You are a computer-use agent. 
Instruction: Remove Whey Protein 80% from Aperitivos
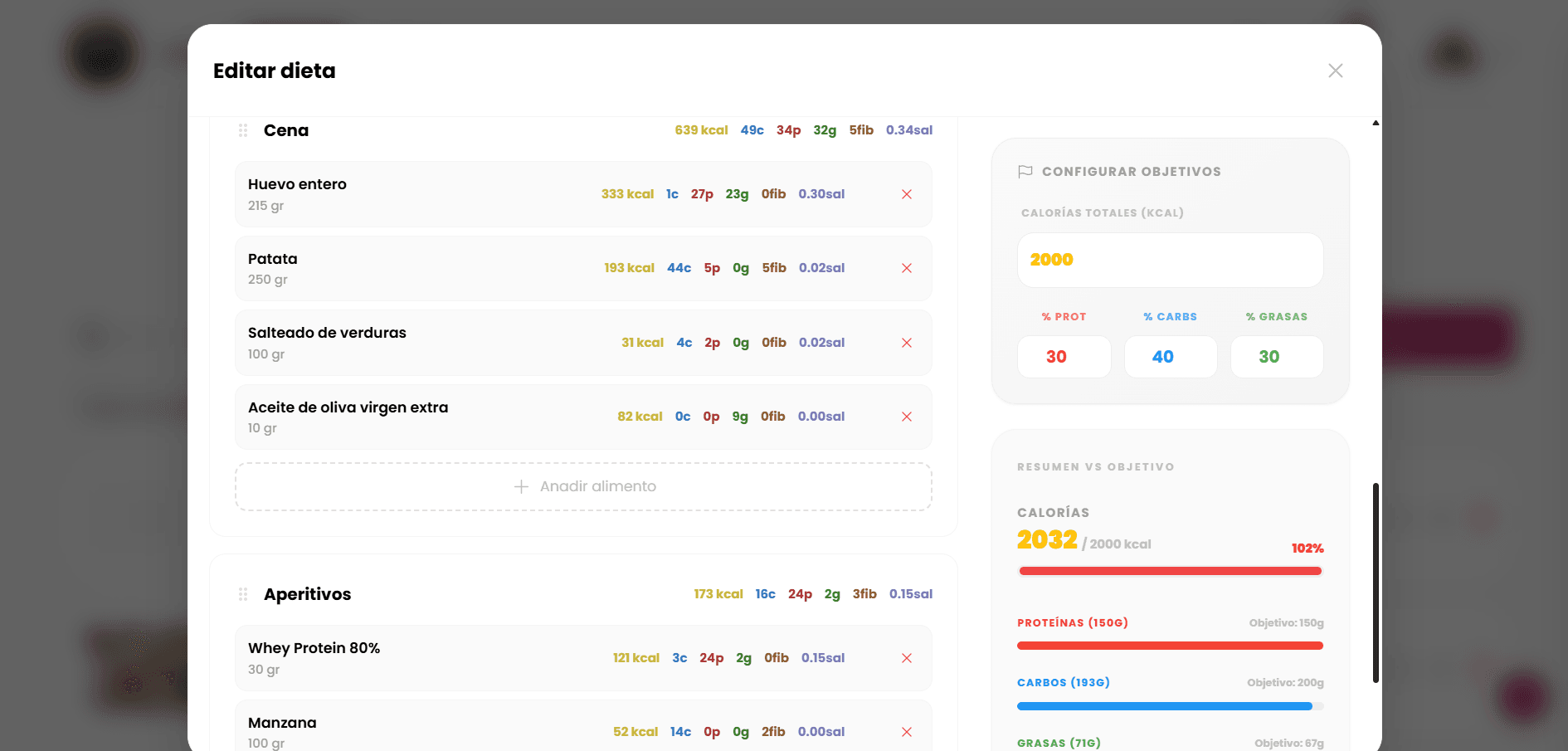tap(906, 658)
